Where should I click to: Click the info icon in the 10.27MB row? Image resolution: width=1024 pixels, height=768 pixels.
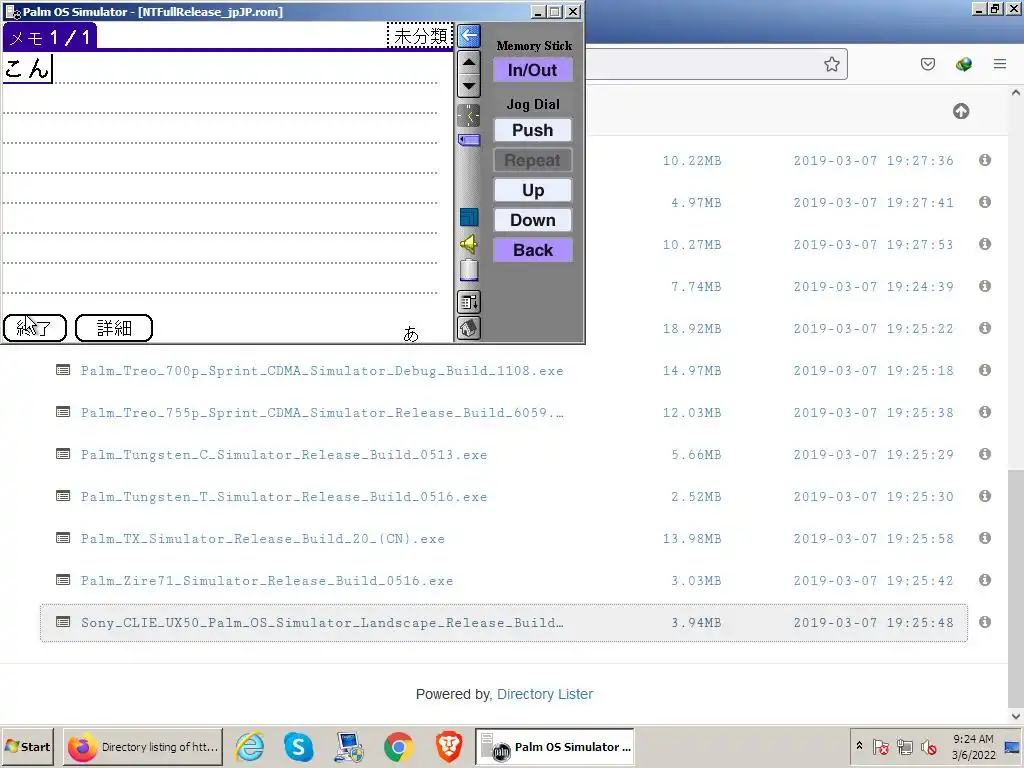[x=985, y=244]
